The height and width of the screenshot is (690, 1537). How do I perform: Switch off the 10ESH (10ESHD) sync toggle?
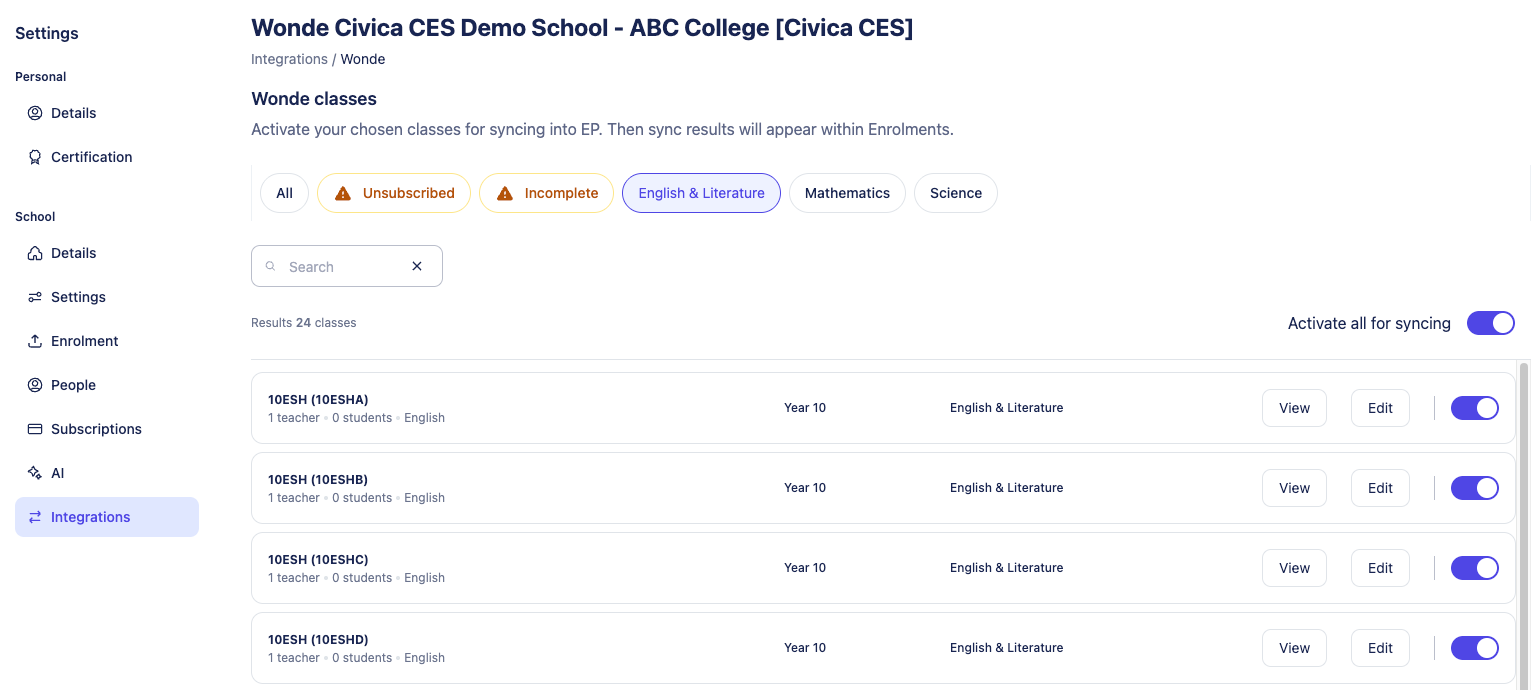(1474, 648)
